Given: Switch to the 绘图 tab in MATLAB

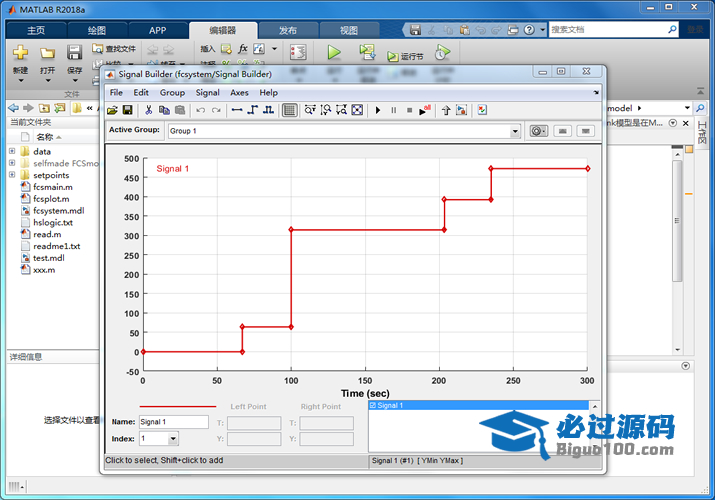Looking at the screenshot, I should 97,31.
